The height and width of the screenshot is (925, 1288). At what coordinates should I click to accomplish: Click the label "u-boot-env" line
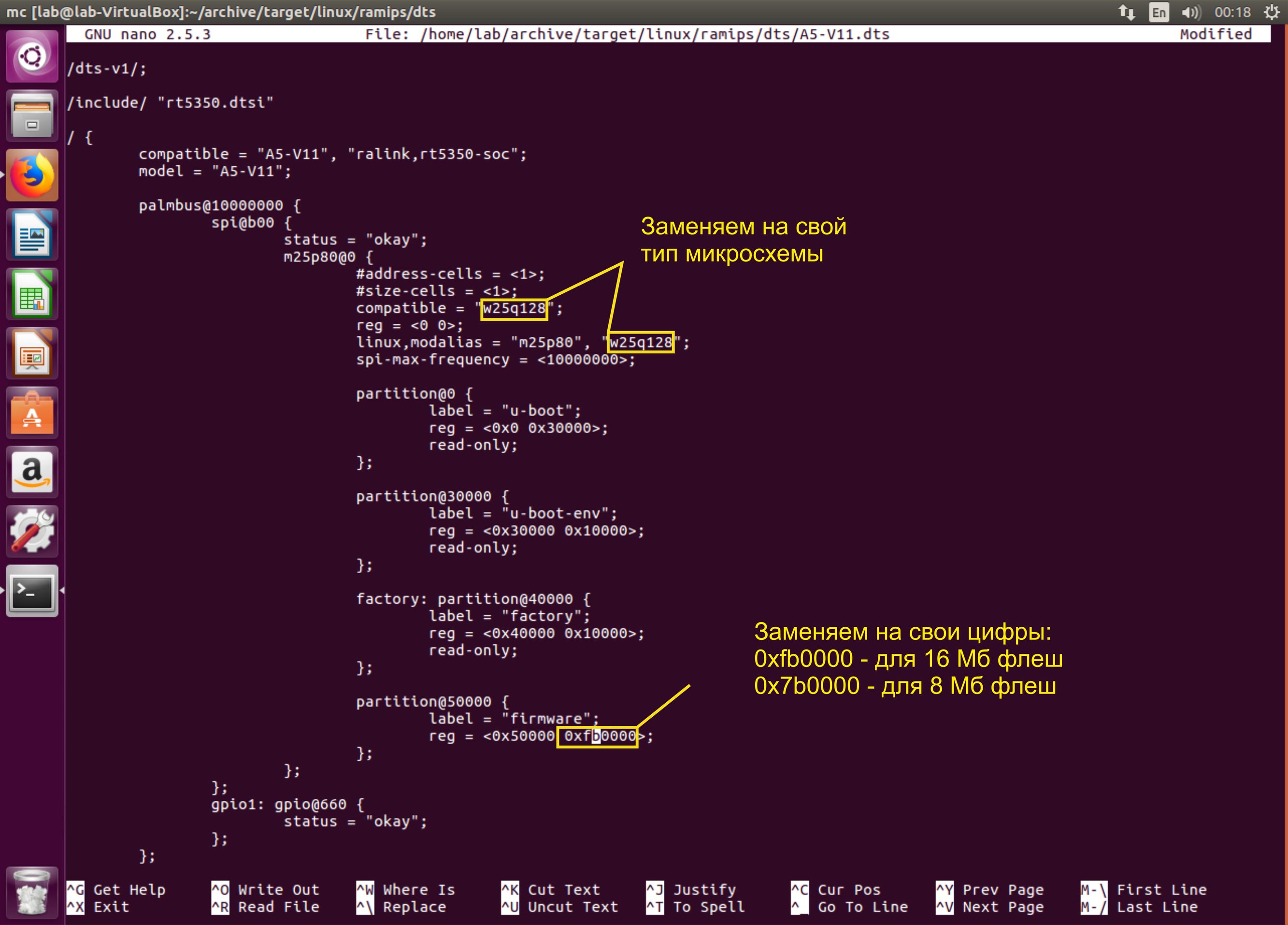click(523, 513)
